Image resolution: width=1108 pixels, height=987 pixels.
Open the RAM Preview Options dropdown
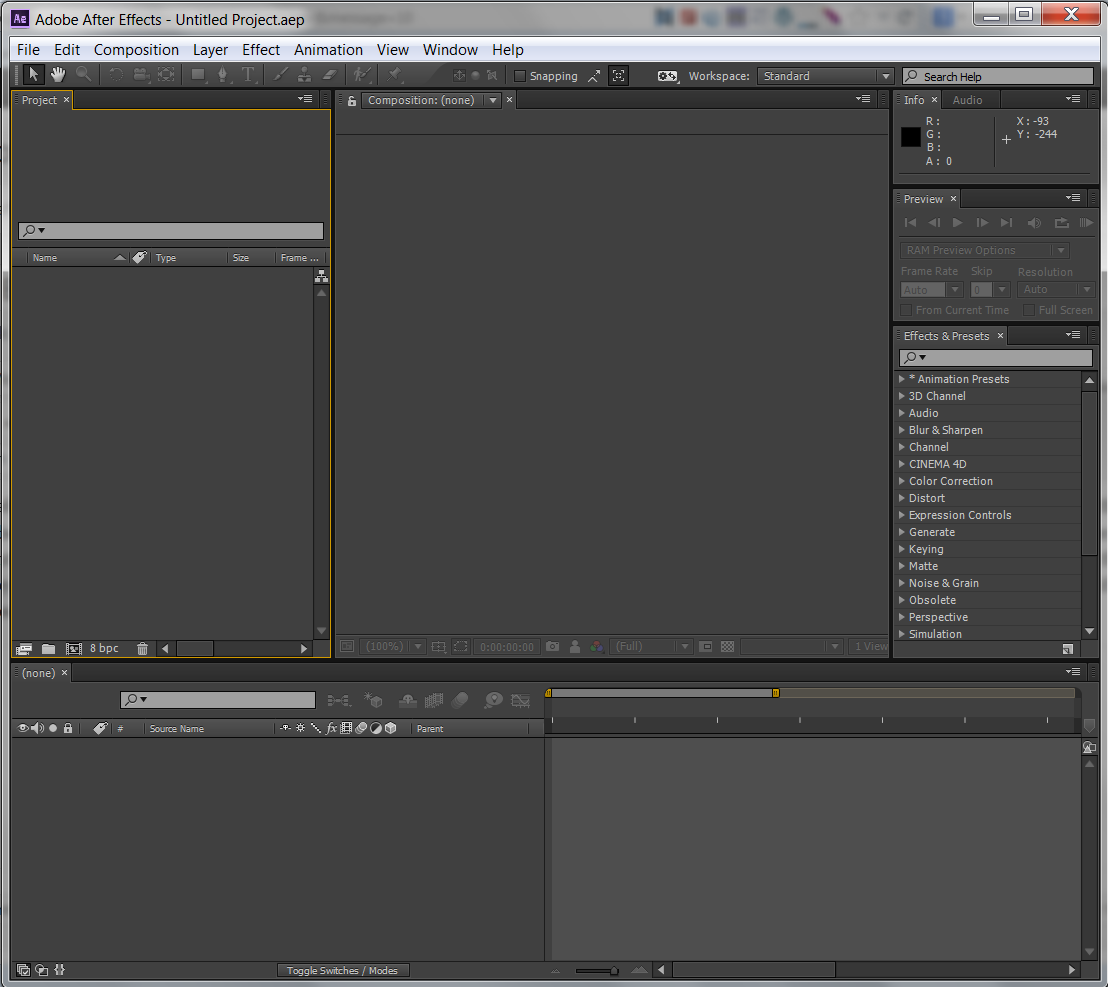click(984, 250)
